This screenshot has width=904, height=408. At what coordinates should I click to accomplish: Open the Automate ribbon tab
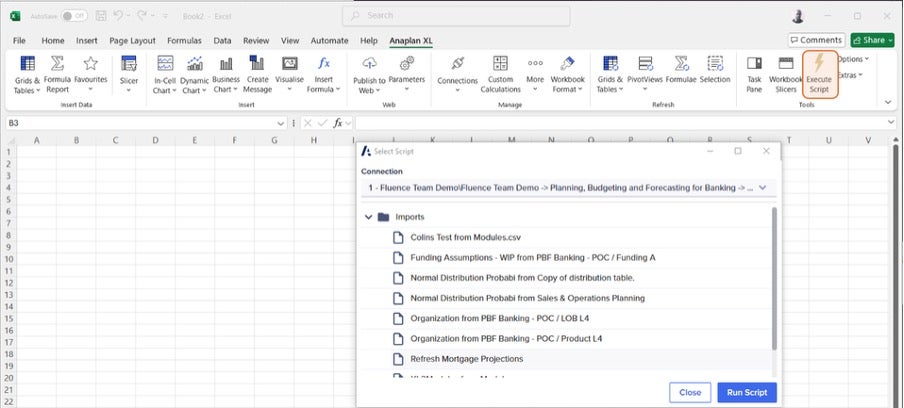click(x=329, y=41)
